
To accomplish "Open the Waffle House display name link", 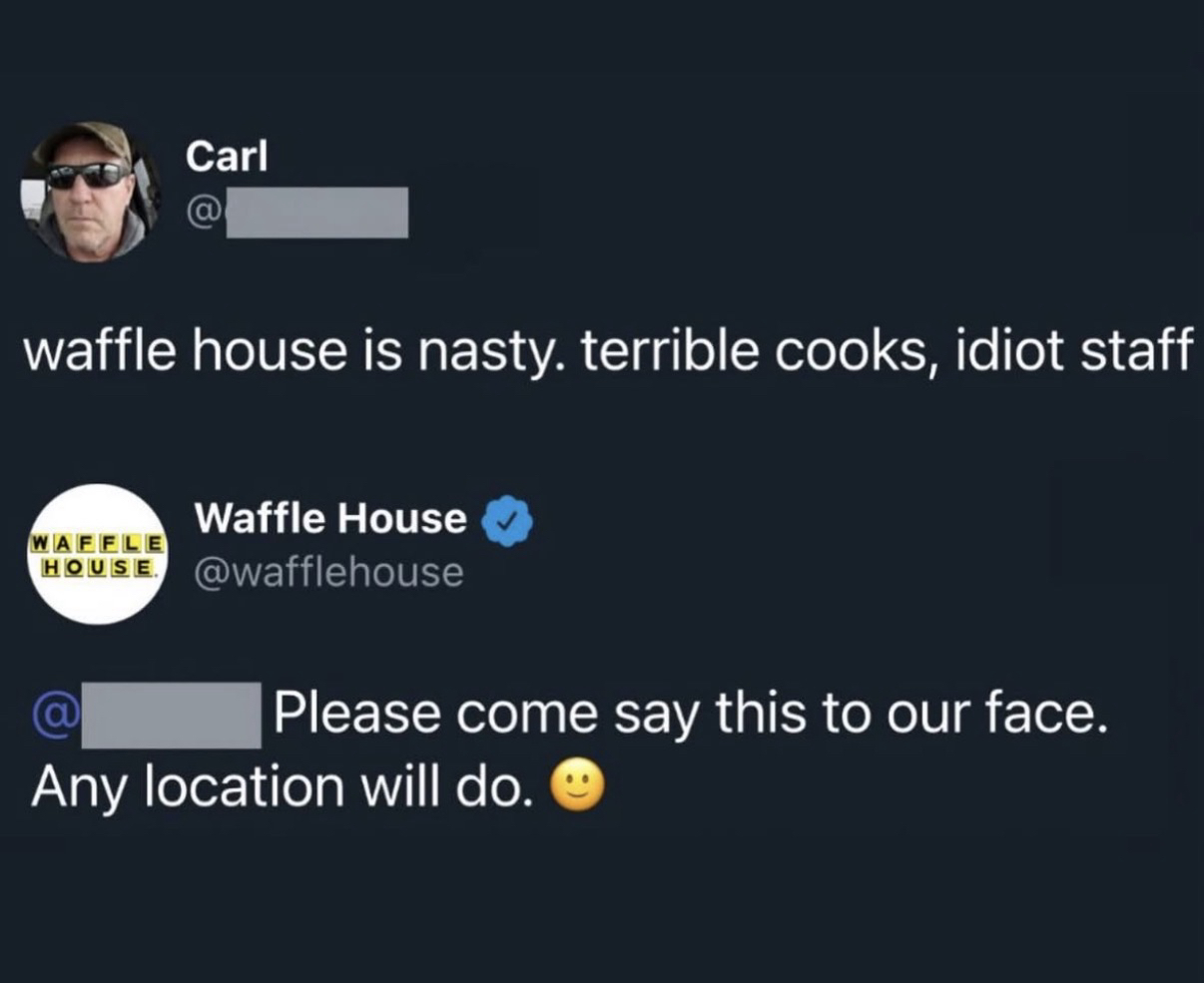I will click(x=330, y=518).
